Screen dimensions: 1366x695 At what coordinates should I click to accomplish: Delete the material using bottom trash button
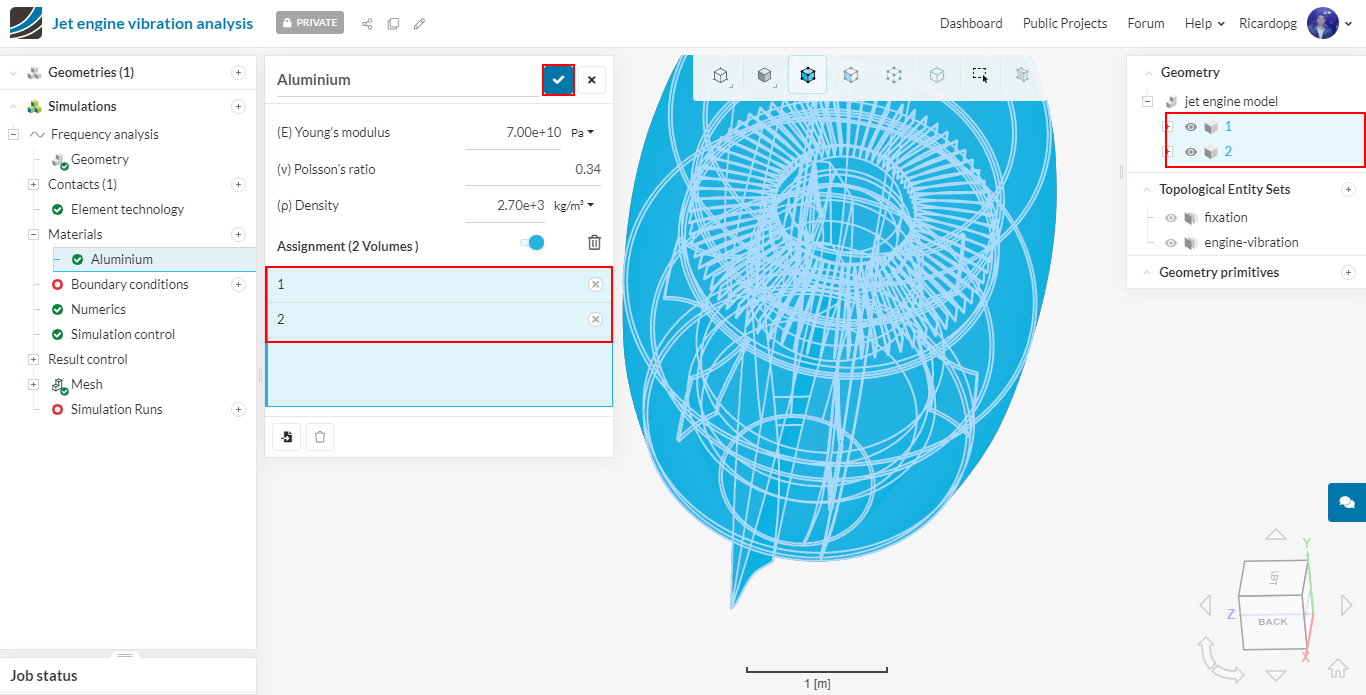320,437
